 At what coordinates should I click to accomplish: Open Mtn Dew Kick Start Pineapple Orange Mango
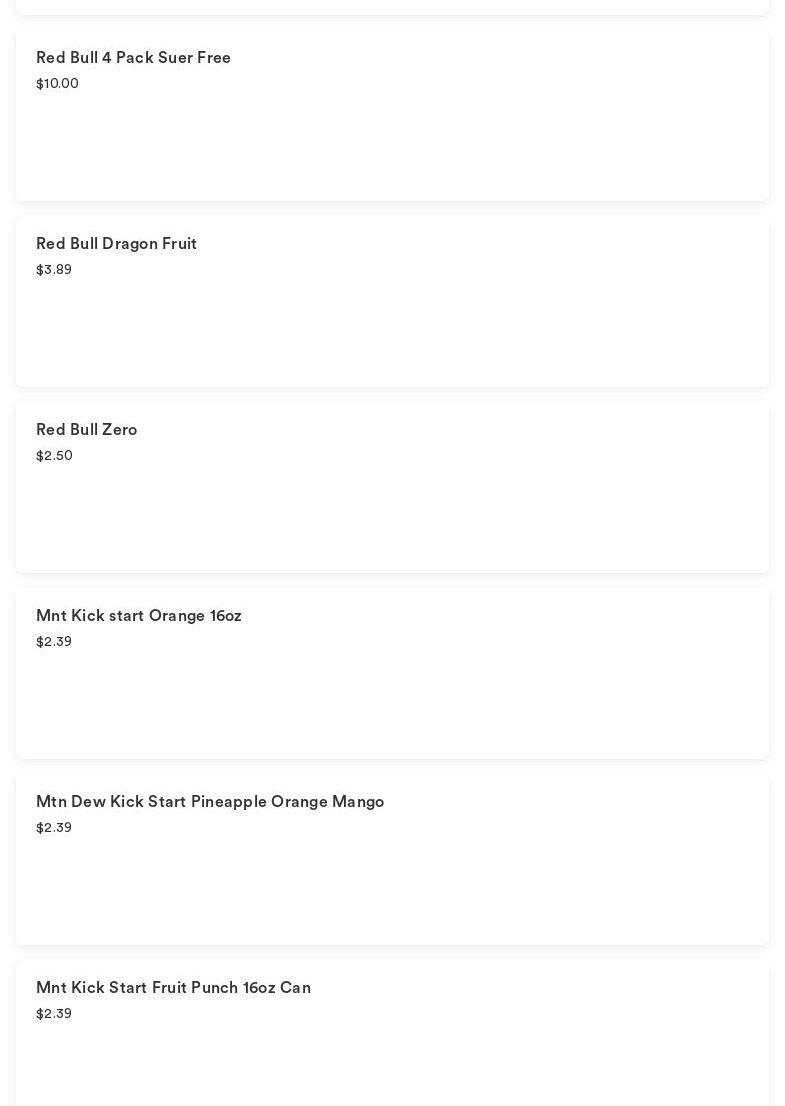pos(210,802)
